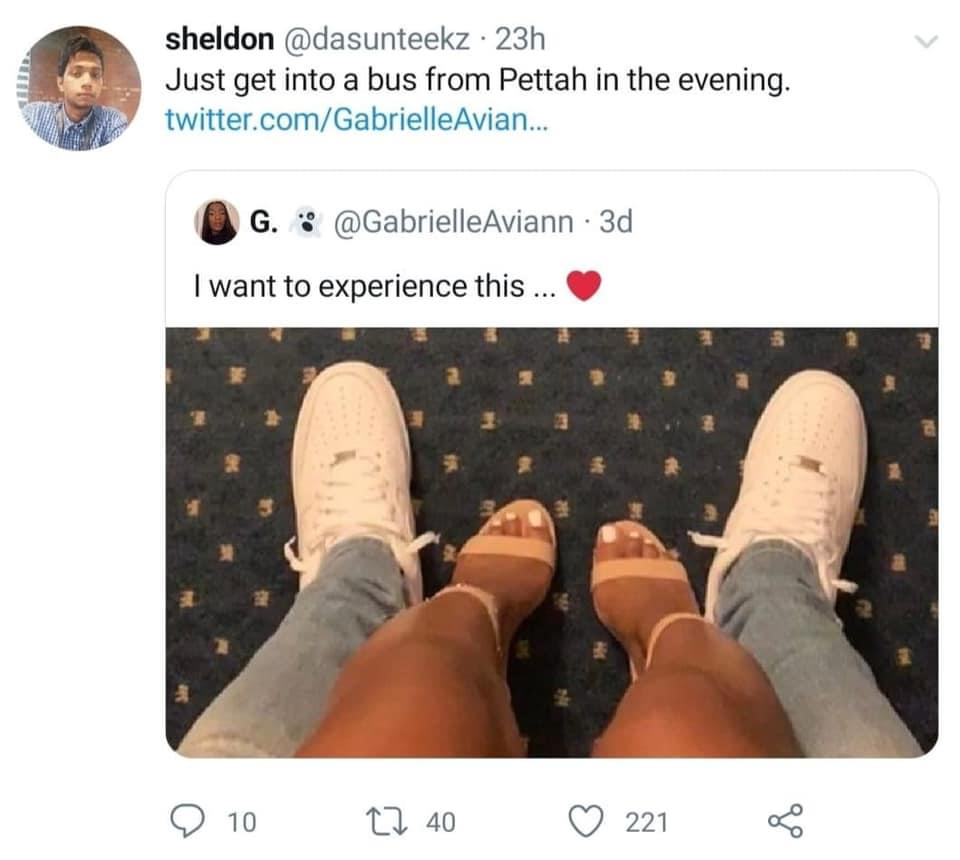Click tweet text about Pettah bus

[478, 80]
